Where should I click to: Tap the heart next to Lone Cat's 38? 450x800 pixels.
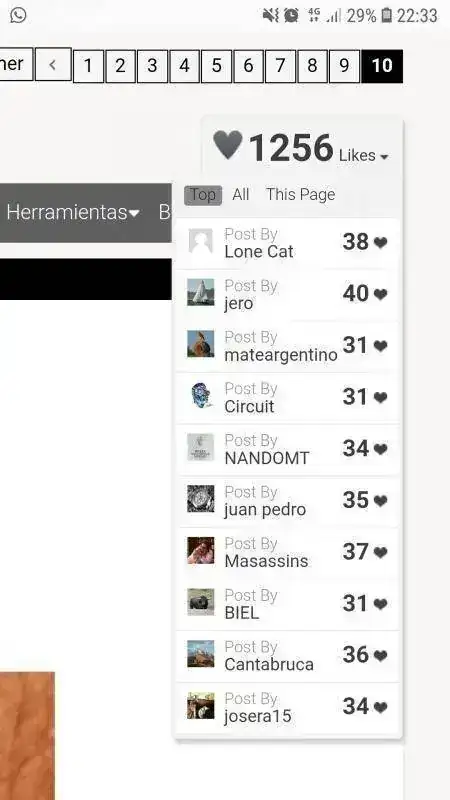click(380, 243)
